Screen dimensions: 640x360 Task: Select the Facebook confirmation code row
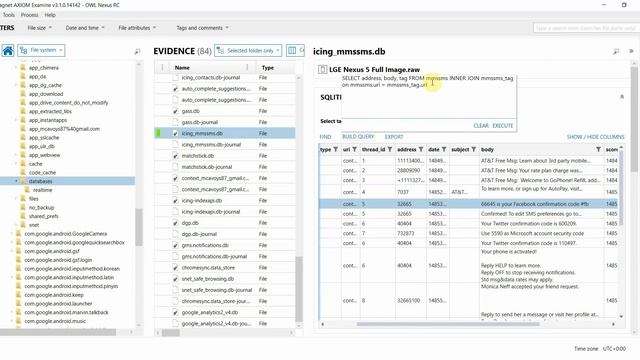pos(468,204)
